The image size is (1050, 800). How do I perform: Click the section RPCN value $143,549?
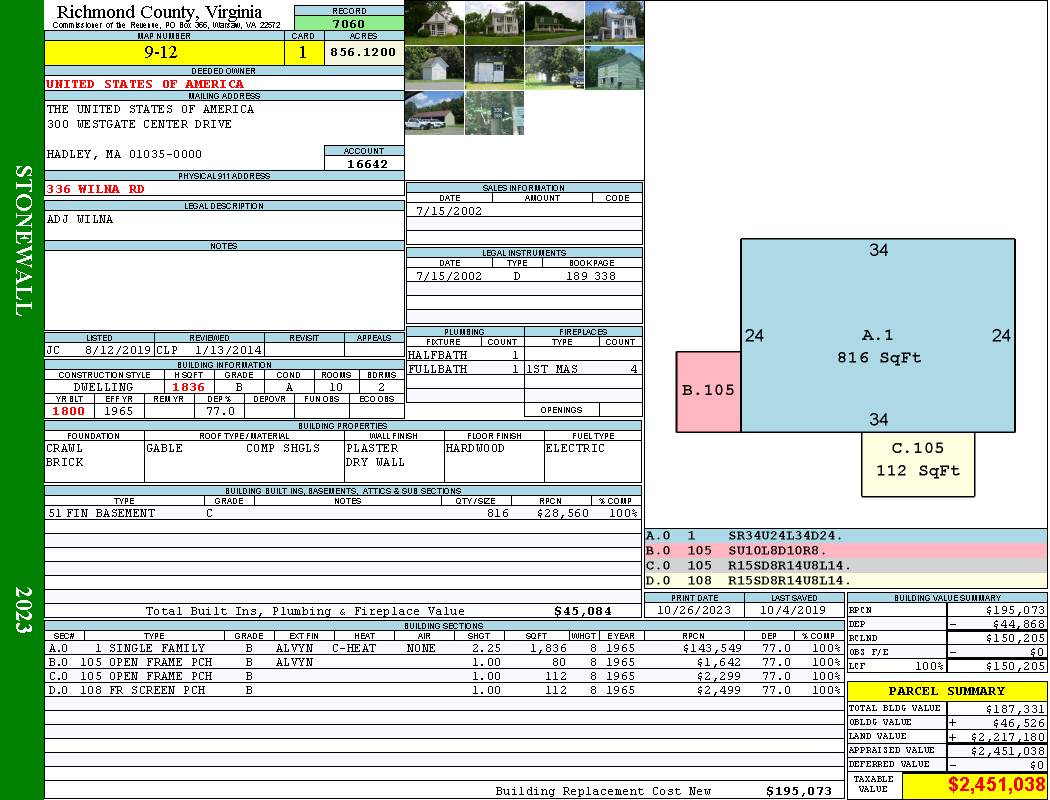pos(711,648)
